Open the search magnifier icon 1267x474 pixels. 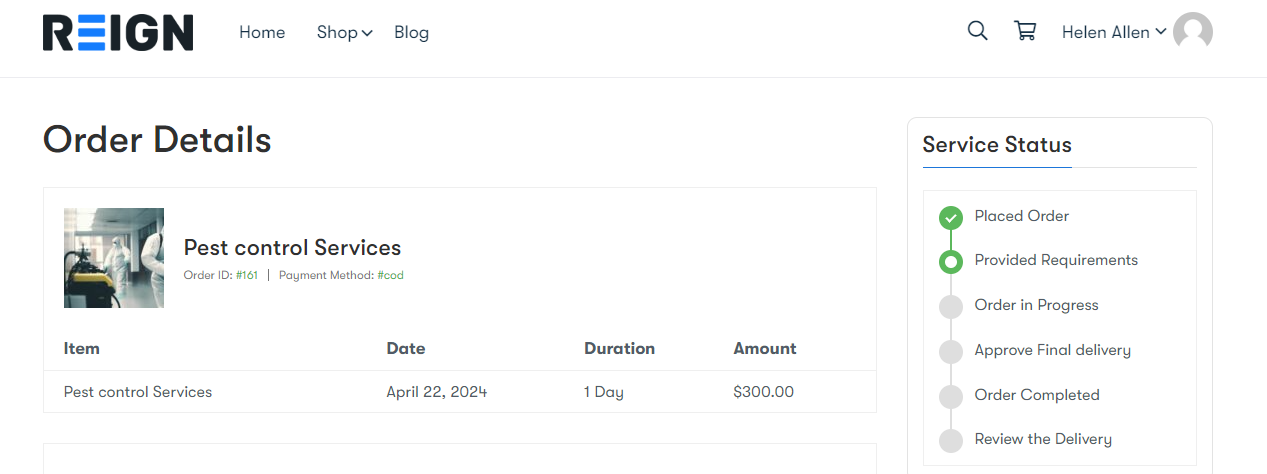(x=977, y=31)
